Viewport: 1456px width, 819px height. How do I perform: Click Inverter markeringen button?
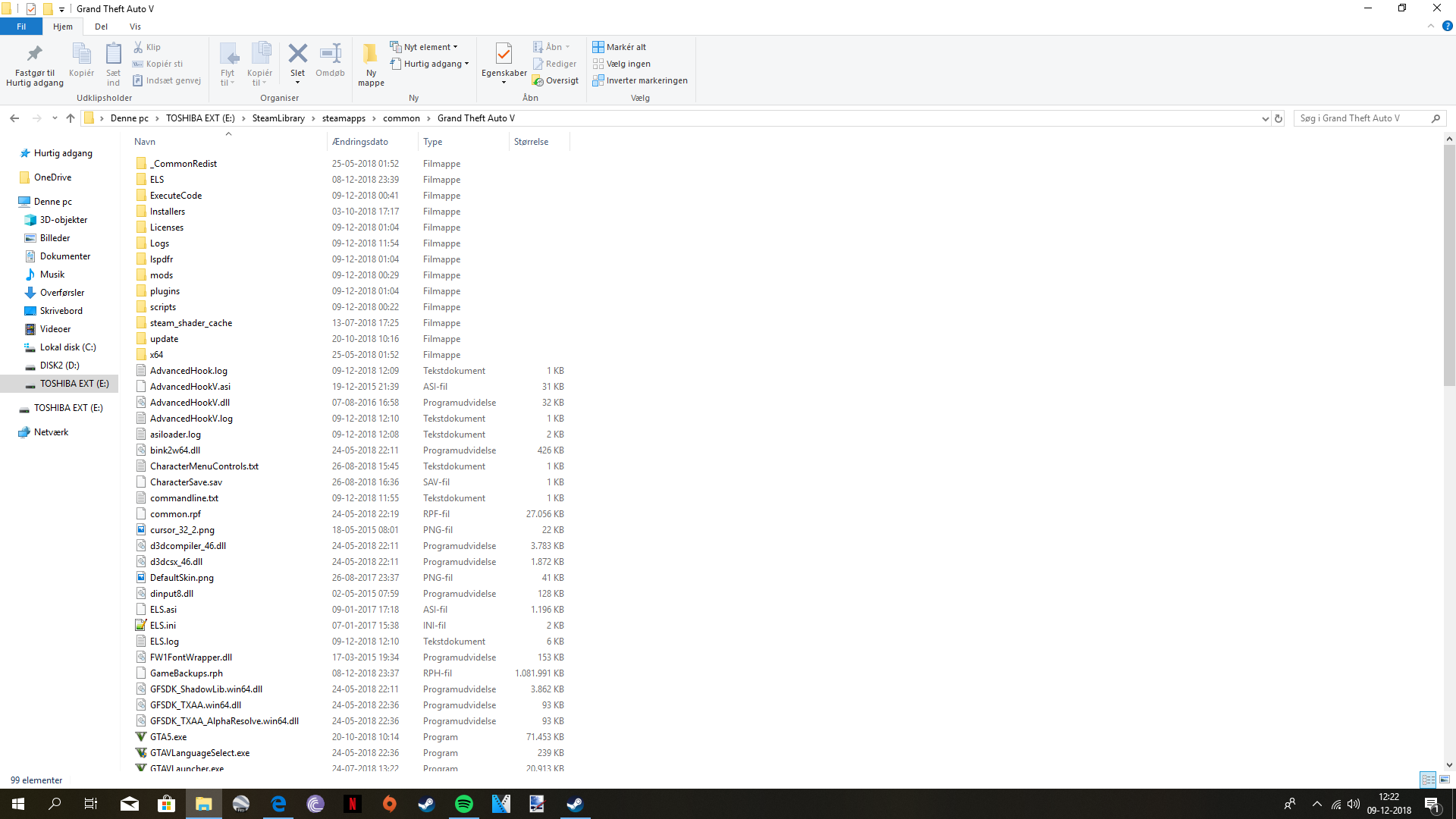tap(640, 80)
